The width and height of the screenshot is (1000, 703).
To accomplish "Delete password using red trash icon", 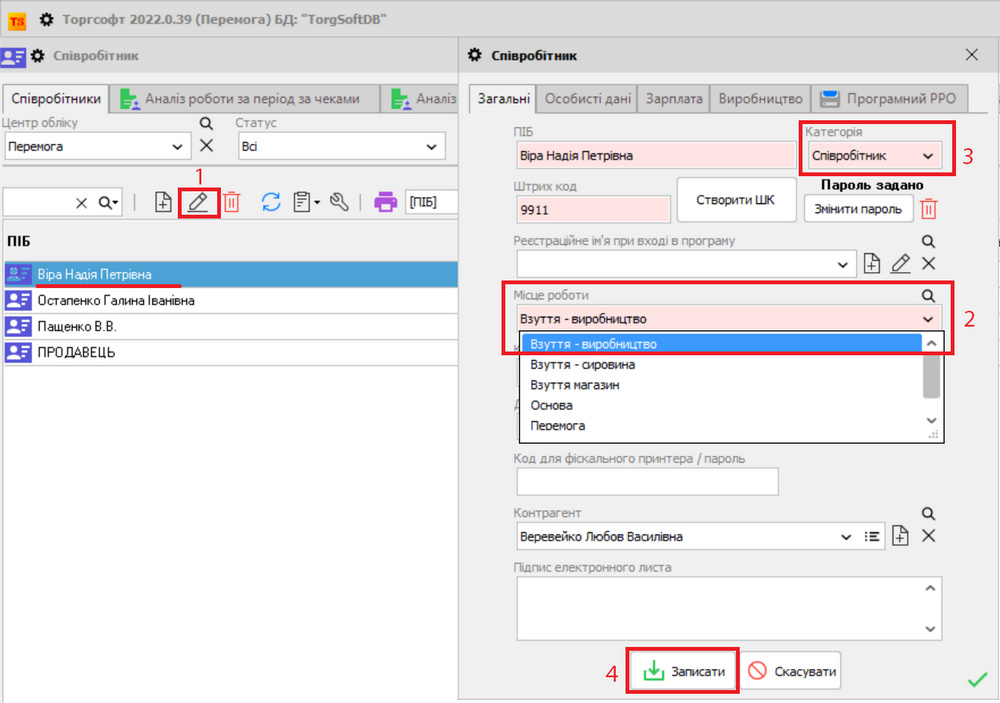I will [929, 209].
